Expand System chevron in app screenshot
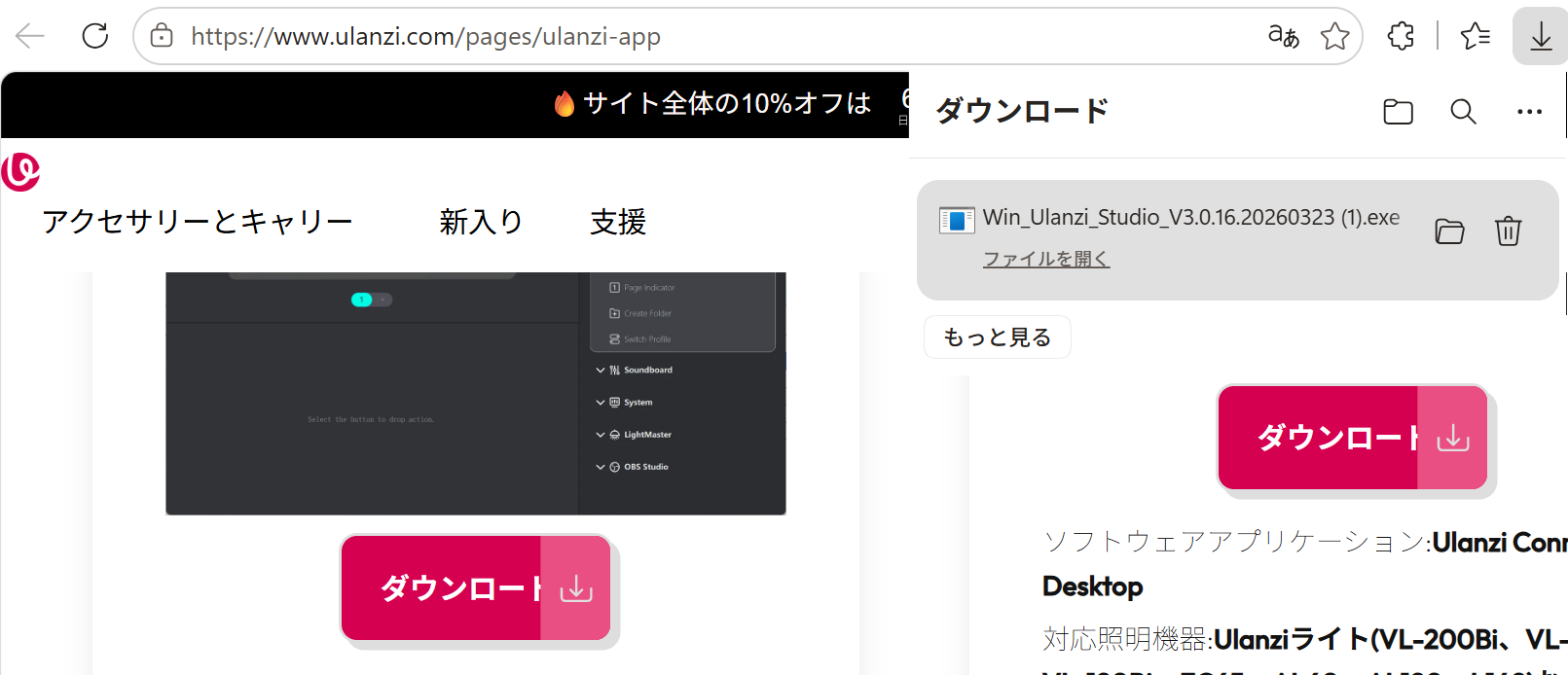 [x=601, y=402]
